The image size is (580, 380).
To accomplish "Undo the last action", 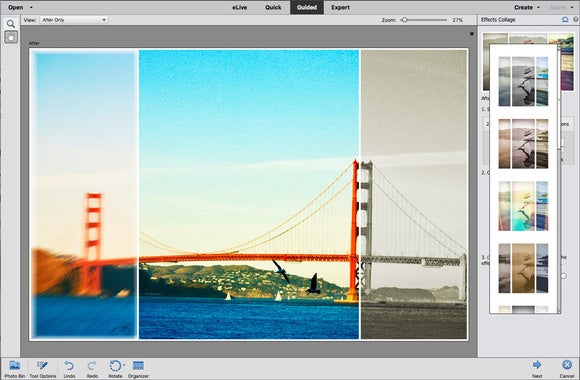I will pos(69,369).
